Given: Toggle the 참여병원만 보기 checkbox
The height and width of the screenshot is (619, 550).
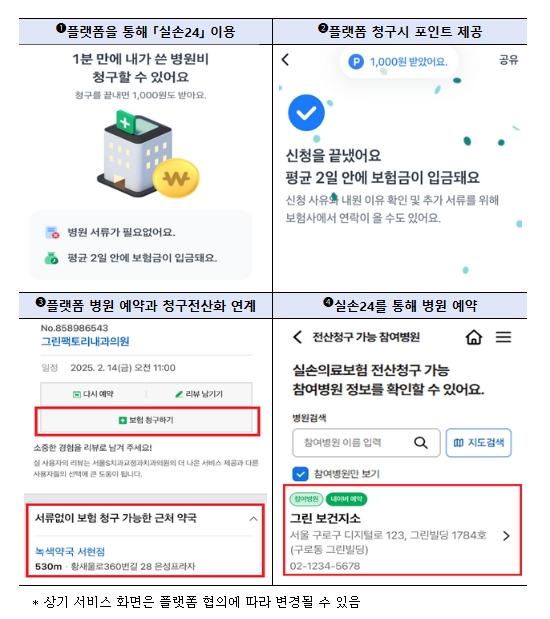Looking at the screenshot, I should (300, 474).
